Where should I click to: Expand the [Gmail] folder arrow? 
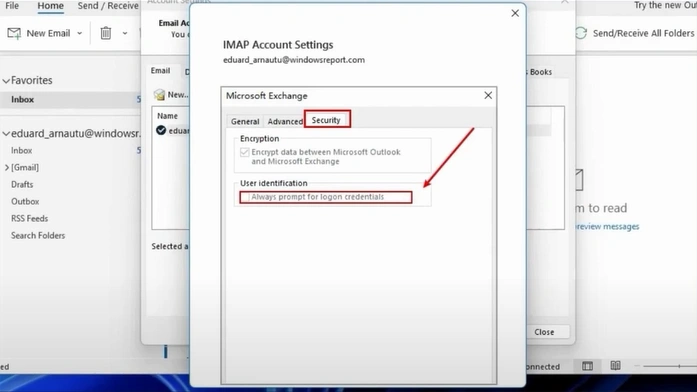click(7, 168)
